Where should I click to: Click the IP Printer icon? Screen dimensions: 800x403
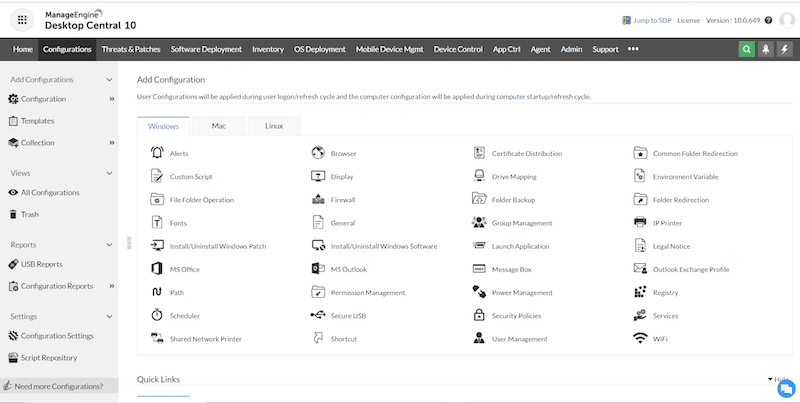pos(640,222)
